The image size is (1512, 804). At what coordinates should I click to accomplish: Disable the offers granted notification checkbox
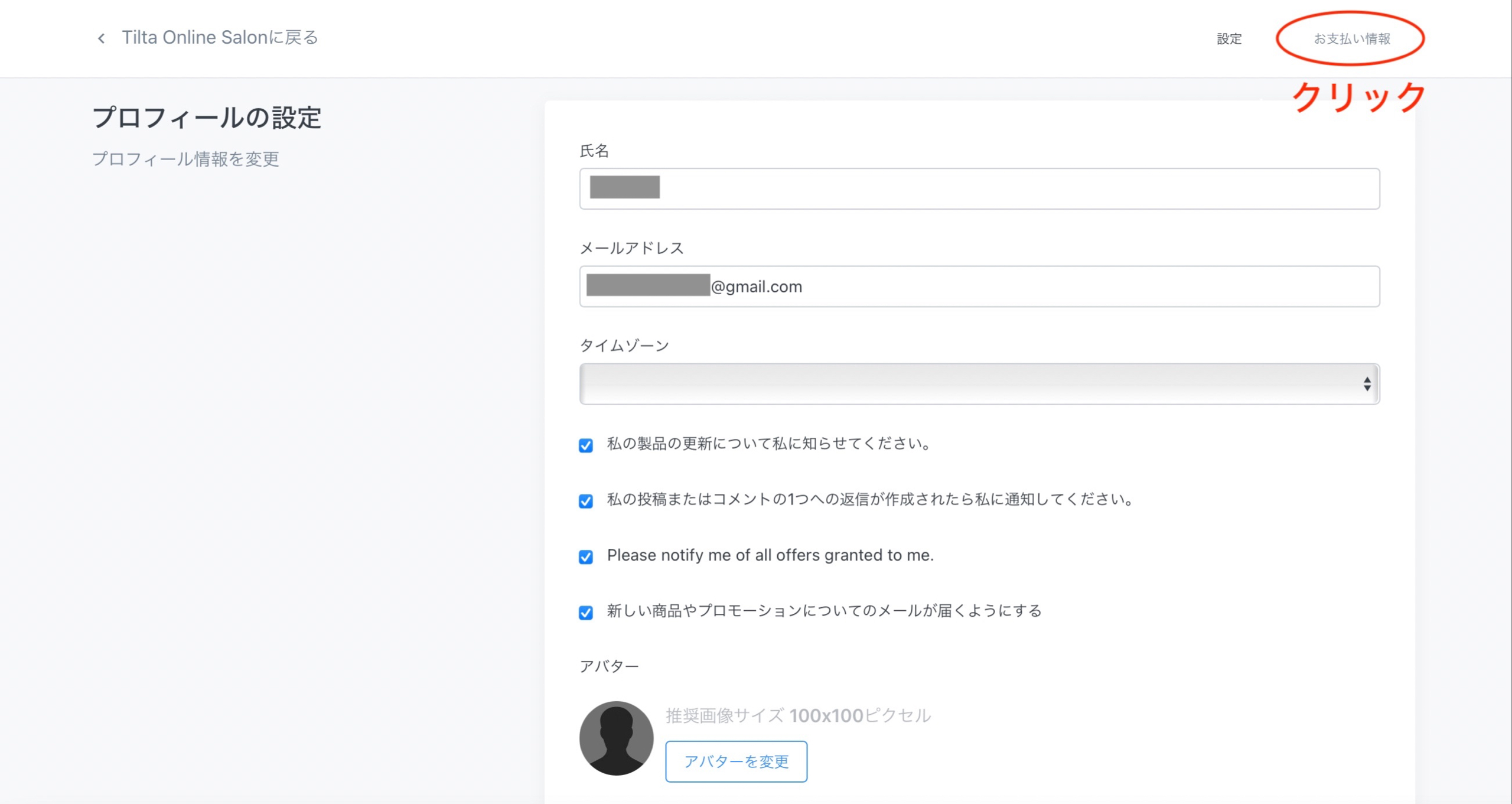tap(585, 556)
